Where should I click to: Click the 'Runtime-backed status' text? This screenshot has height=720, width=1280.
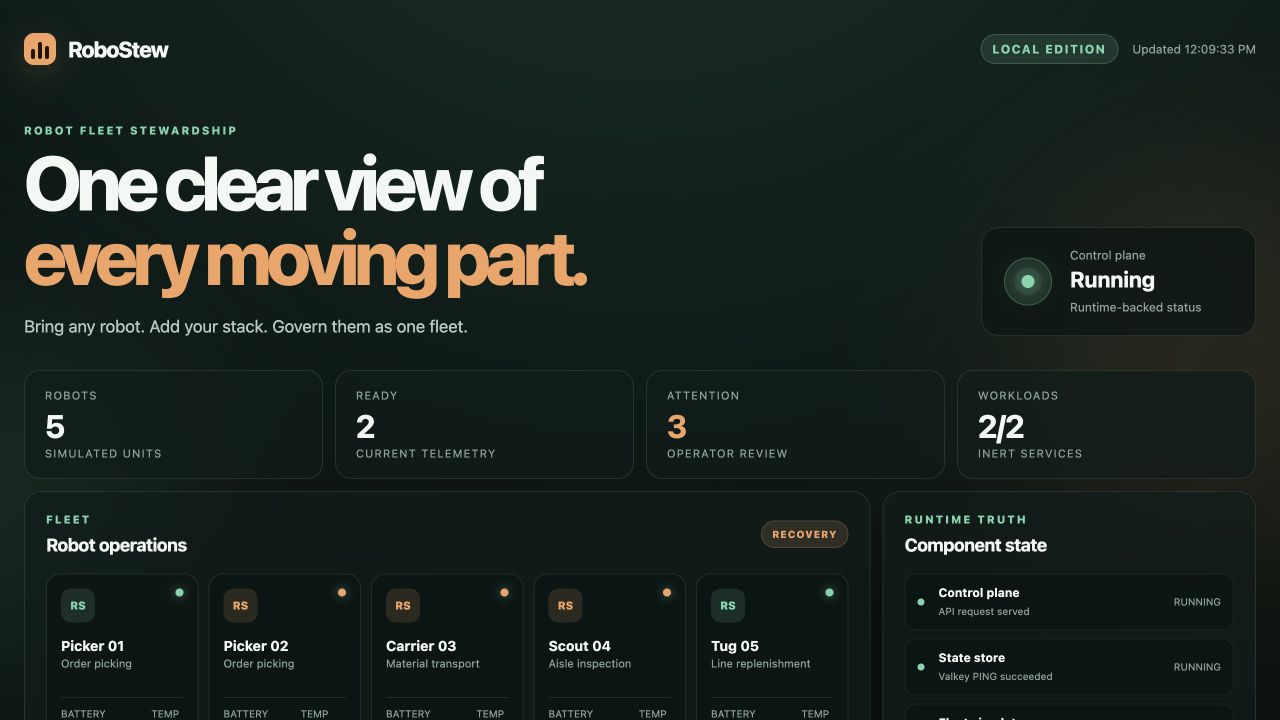[1136, 308]
